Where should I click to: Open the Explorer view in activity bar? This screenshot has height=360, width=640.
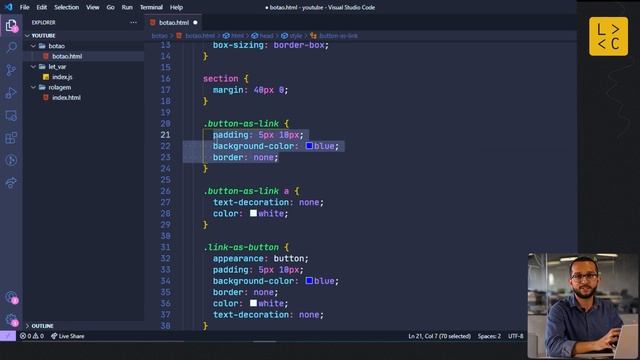click(11, 25)
